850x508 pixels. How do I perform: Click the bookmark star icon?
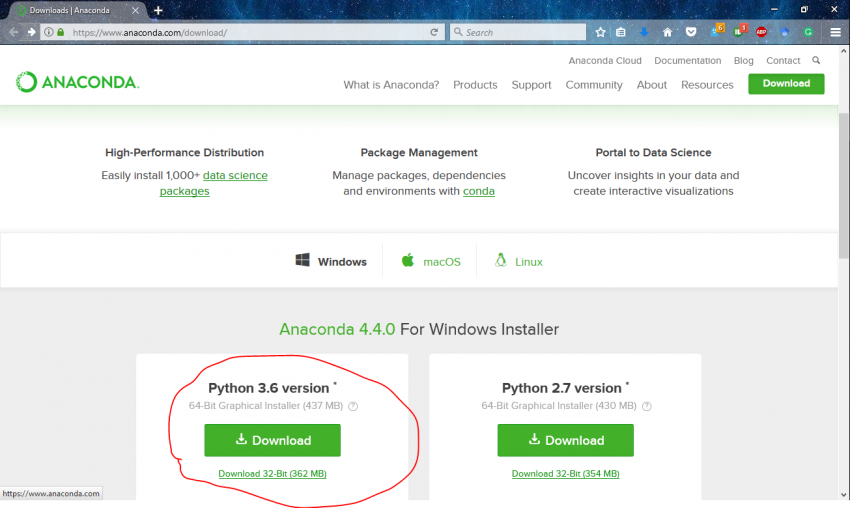click(x=600, y=32)
